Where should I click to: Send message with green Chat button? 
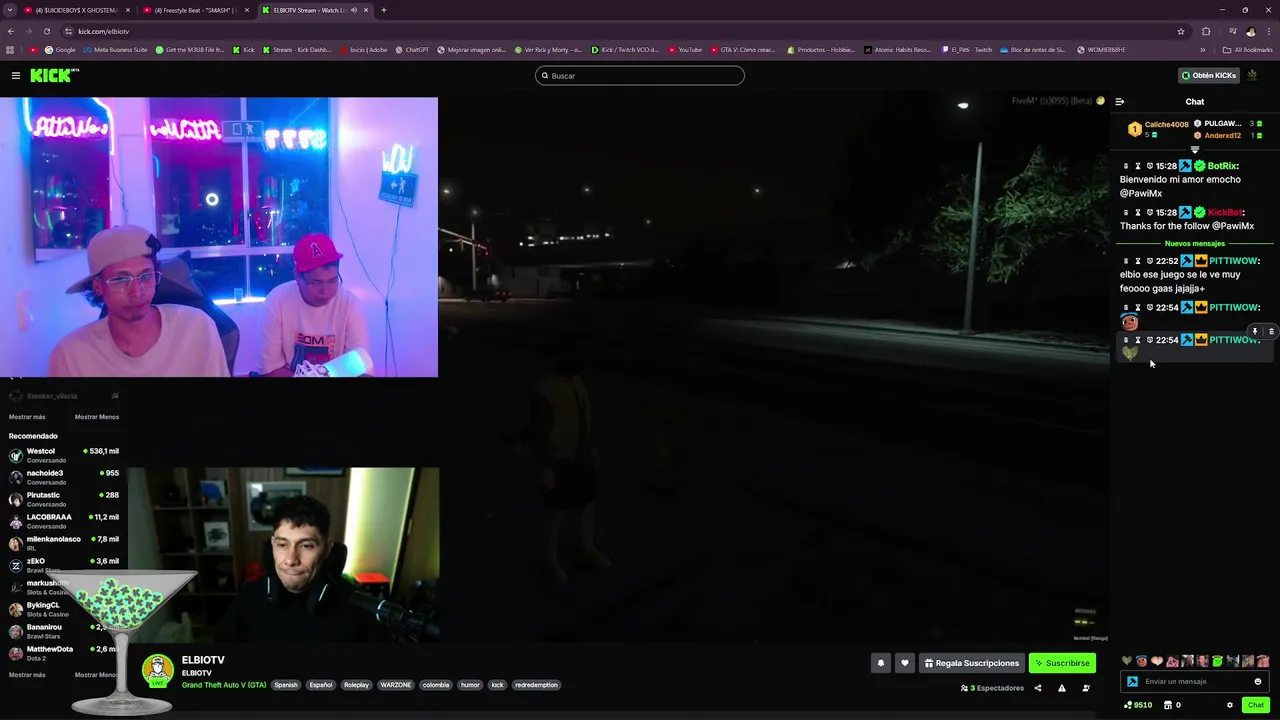[x=1256, y=705]
